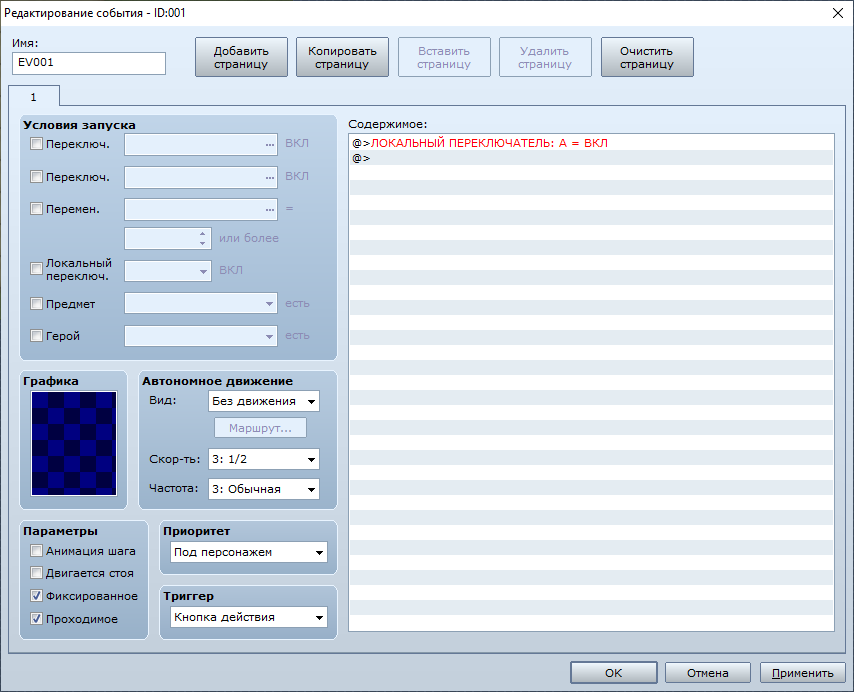Viewport: 854px width, 692px height.
Task: Click the Маршрут... button
Action: pos(260,428)
